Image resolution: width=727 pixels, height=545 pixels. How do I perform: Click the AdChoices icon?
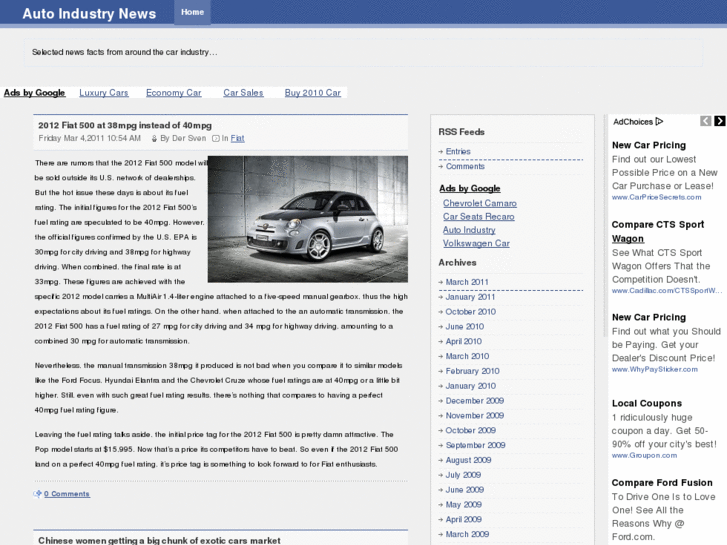659,122
